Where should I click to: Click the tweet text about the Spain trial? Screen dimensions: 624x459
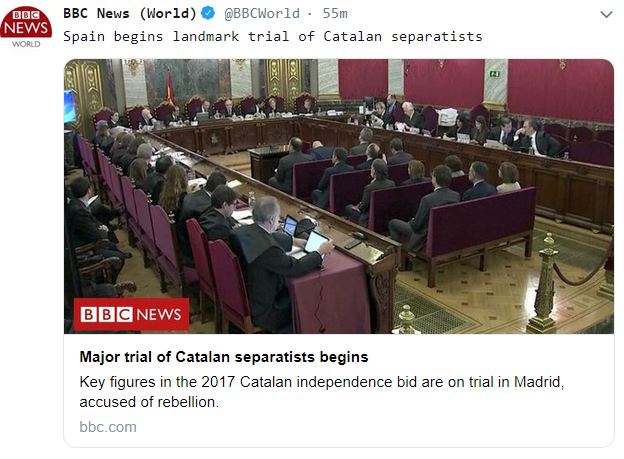[273, 36]
